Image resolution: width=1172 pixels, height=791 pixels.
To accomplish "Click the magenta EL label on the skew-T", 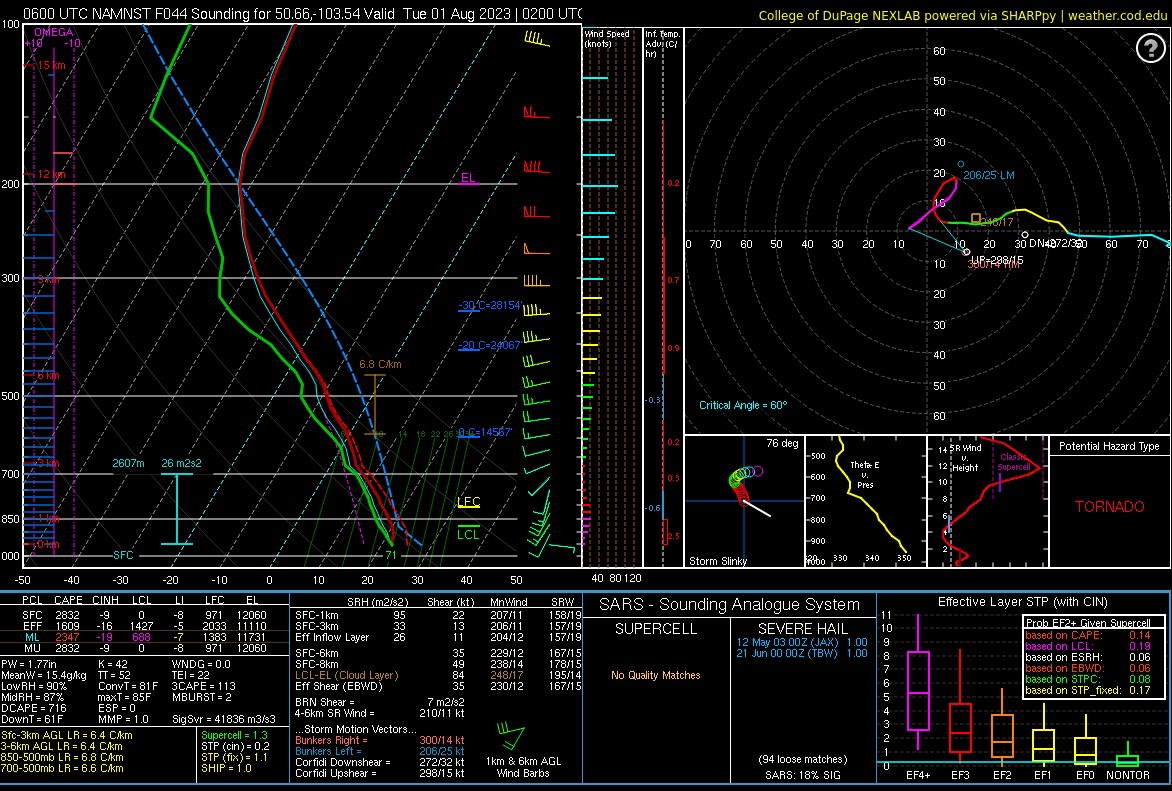I will pos(468,178).
